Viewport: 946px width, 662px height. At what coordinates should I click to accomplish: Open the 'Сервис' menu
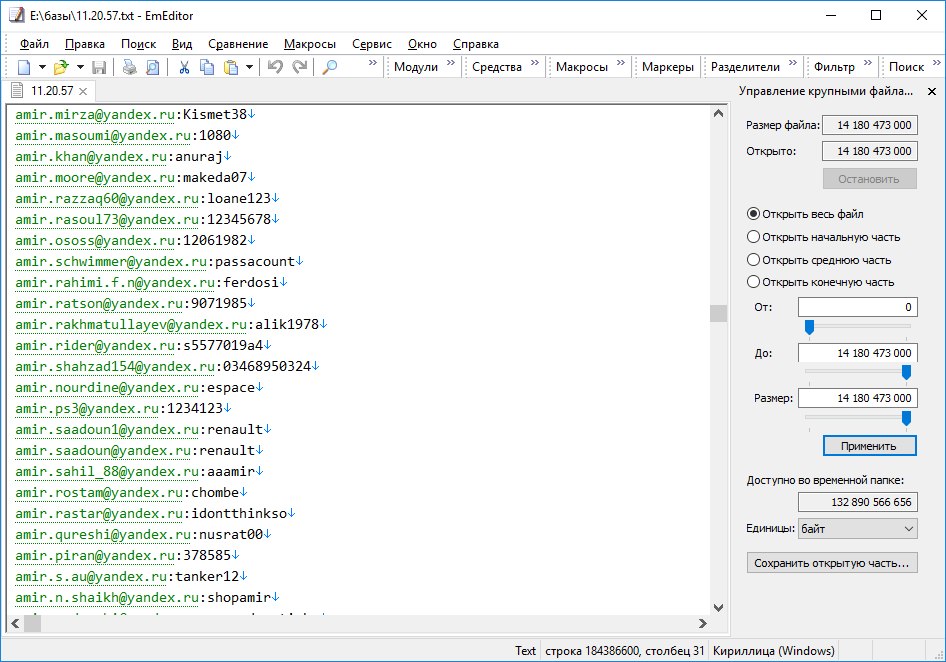372,44
